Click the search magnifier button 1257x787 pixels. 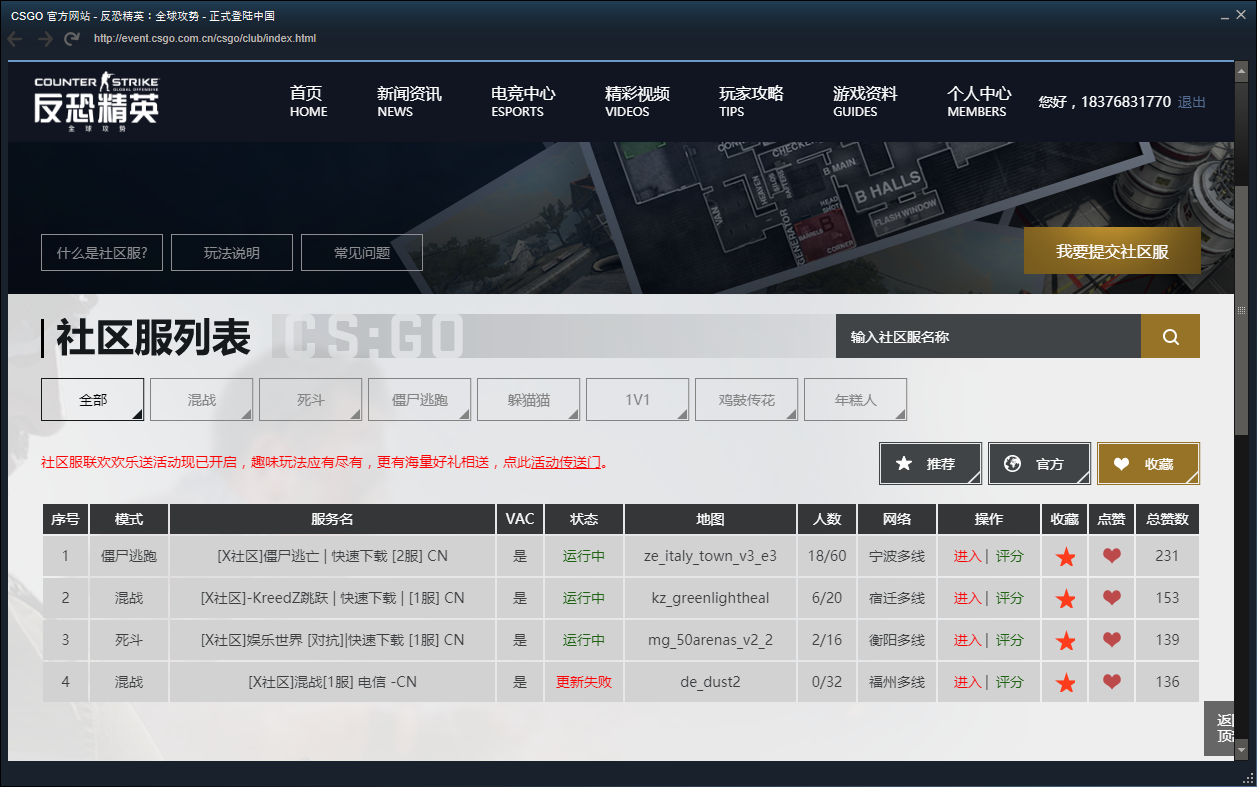click(1170, 337)
